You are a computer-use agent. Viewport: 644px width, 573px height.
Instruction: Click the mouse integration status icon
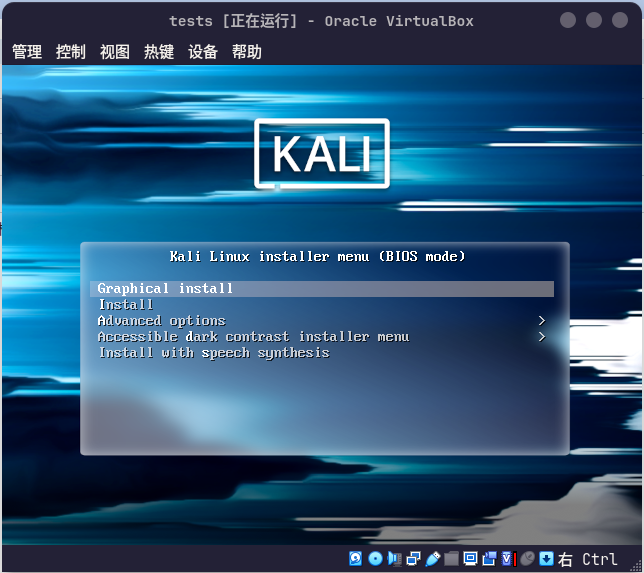click(x=527, y=559)
